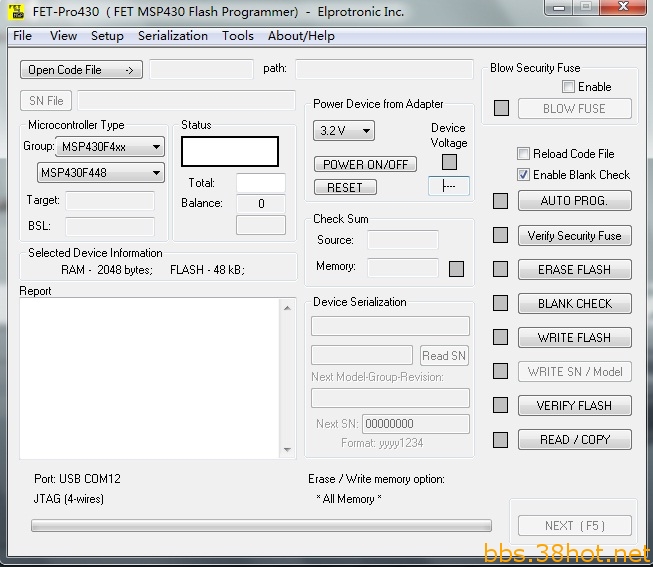This screenshot has height=567, width=653.
Task: Open the File menu
Action: [22, 36]
